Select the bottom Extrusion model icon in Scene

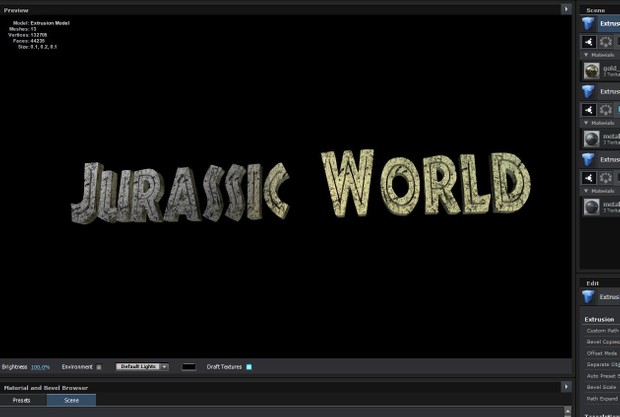588,160
